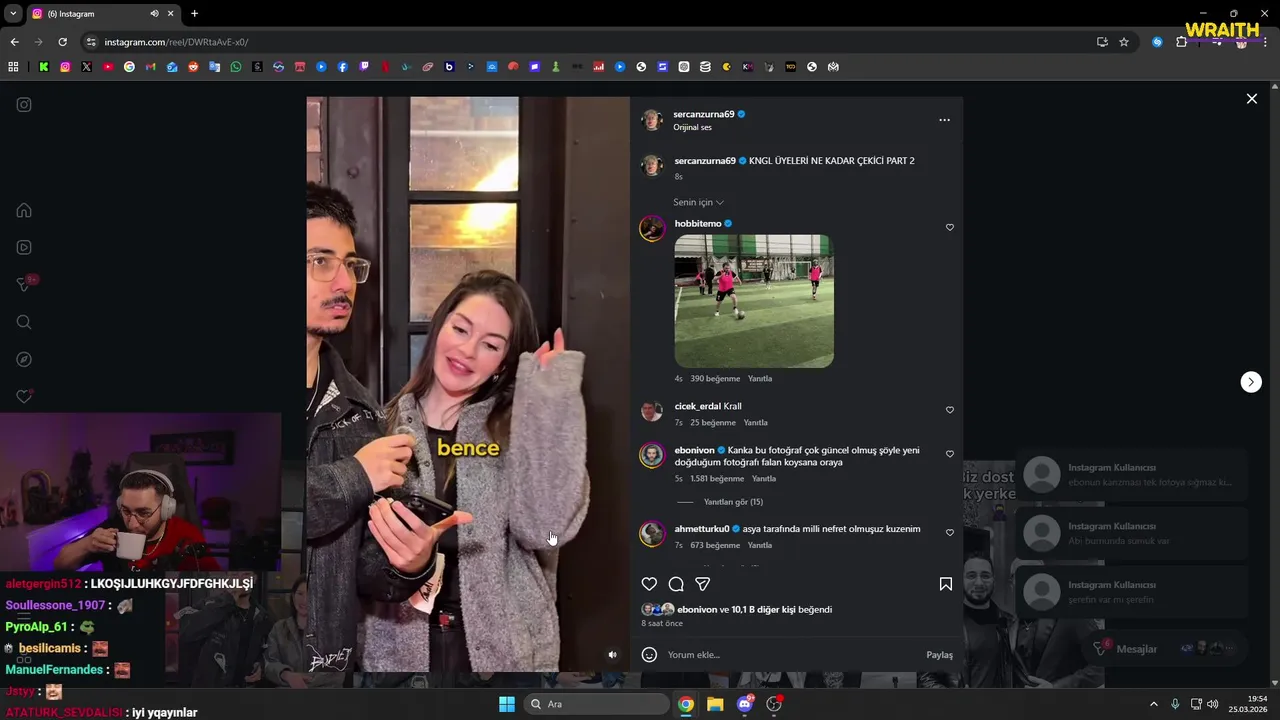Open Instagram home logo in left sidebar
Screen dimensions: 1280x720
coord(24,104)
